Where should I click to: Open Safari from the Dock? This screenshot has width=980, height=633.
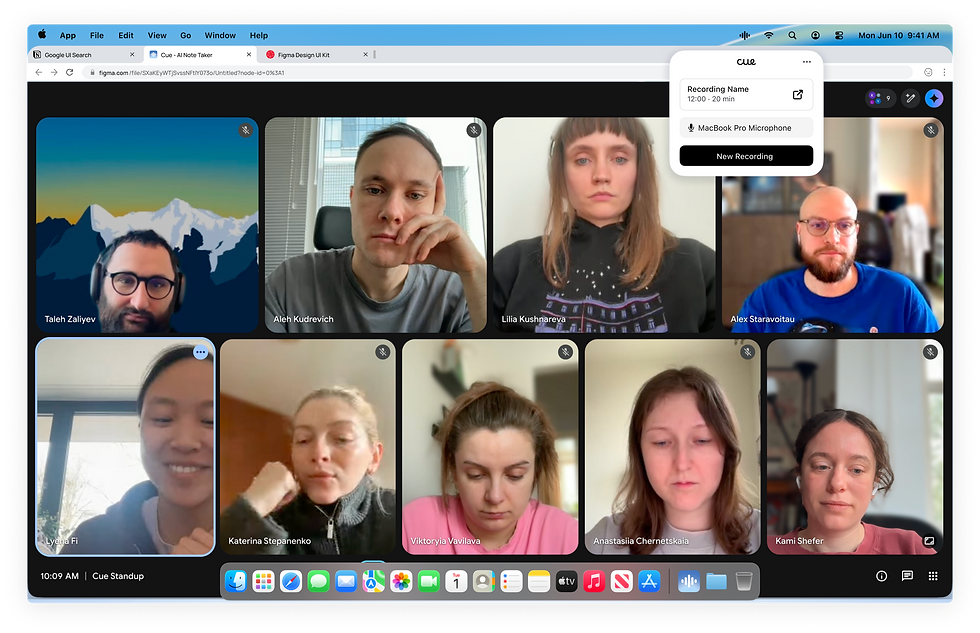point(291,582)
